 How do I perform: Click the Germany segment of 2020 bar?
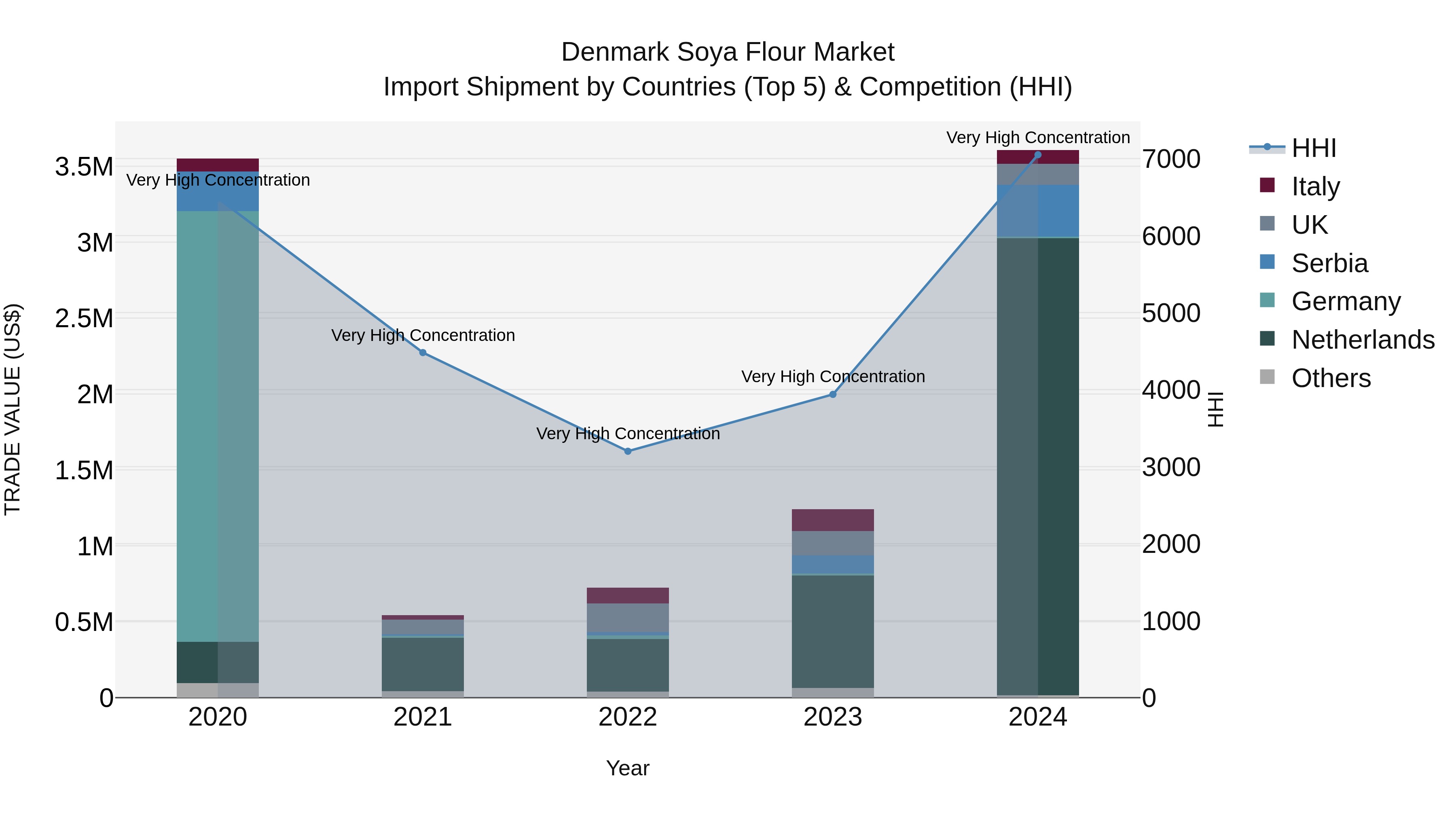pyautogui.click(x=218, y=427)
